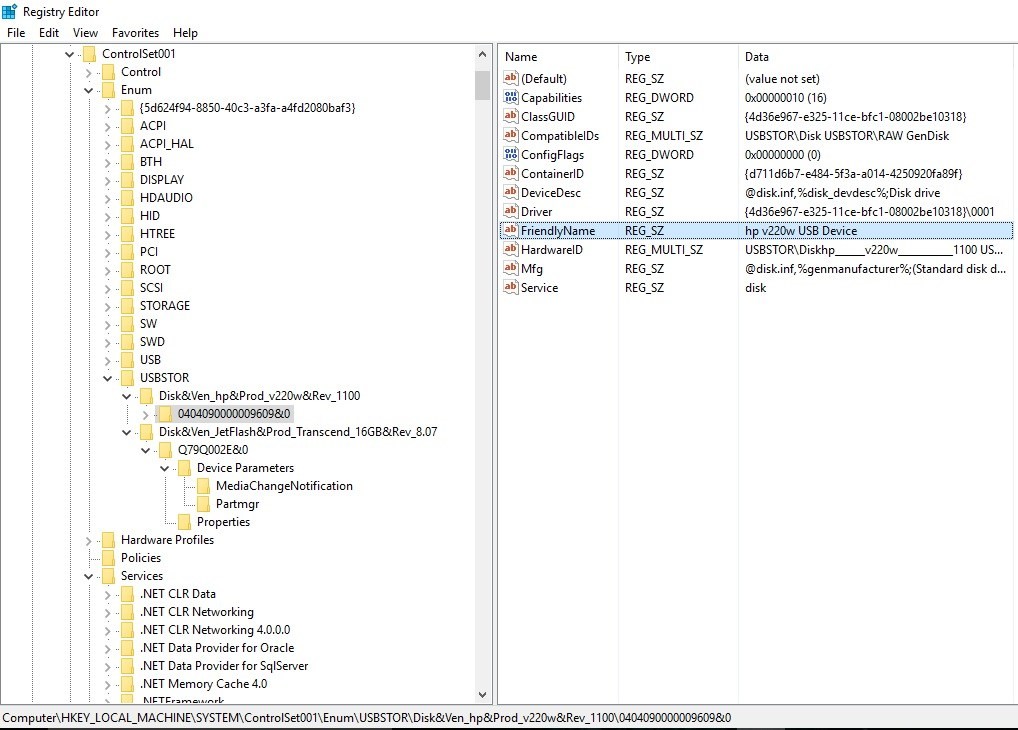Image resolution: width=1018 pixels, height=730 pixels.
Task: Select the Partmgr key in tree
Action: (x=237, y=504)
